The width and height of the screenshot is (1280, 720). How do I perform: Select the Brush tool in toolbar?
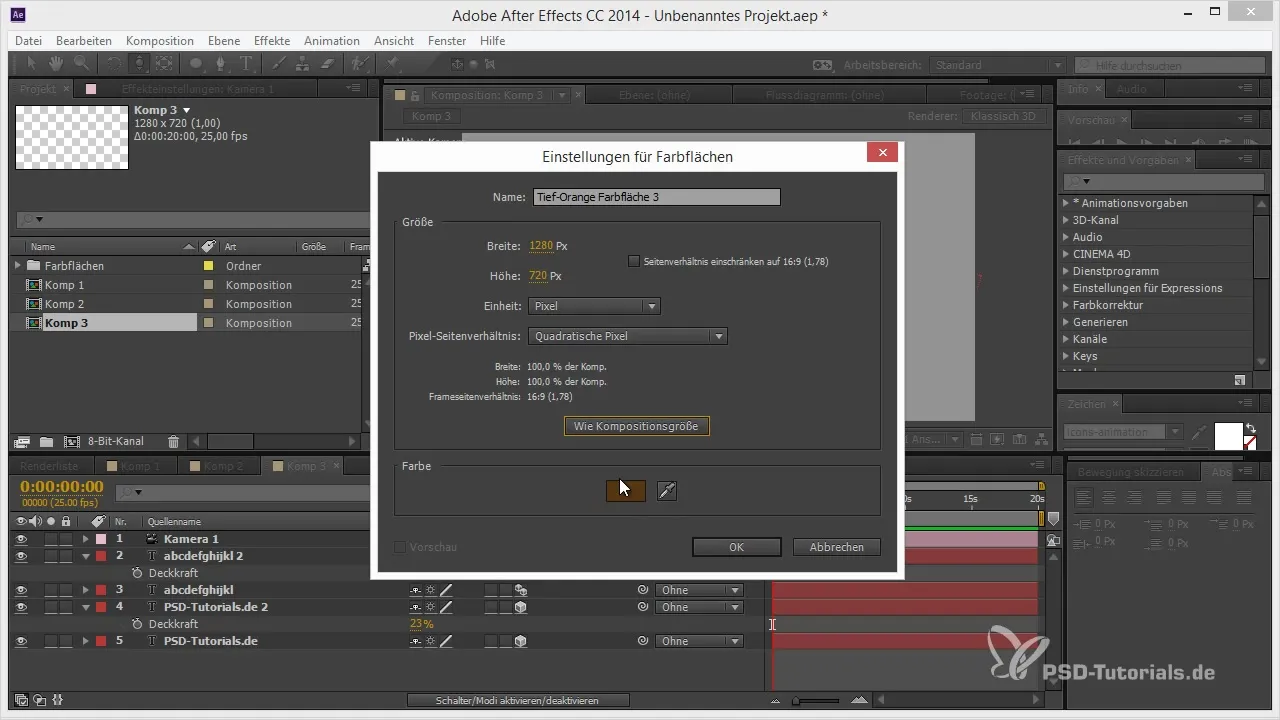pos(279,64)
